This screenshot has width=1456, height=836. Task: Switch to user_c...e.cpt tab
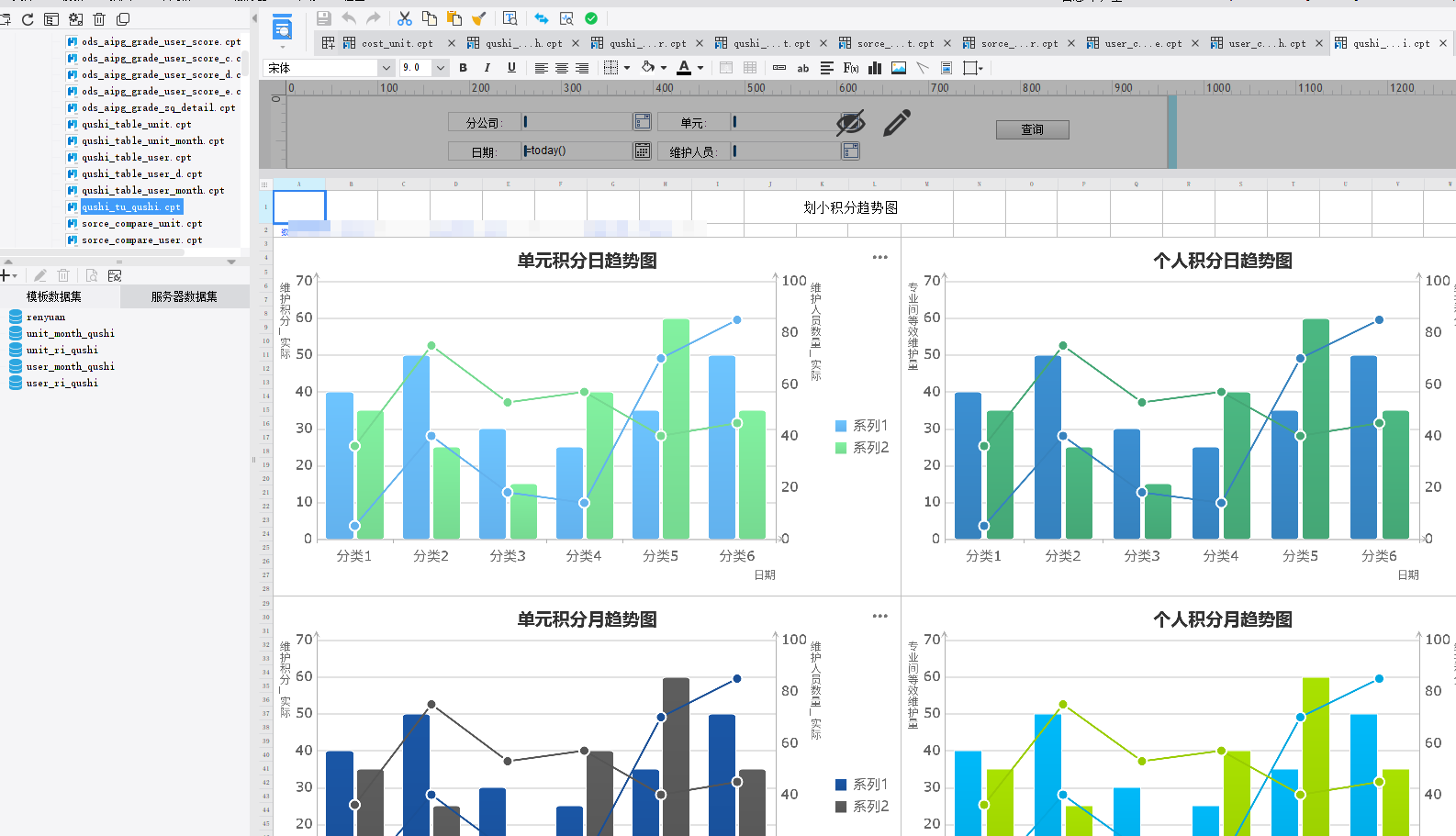[x=1142, y=43]
